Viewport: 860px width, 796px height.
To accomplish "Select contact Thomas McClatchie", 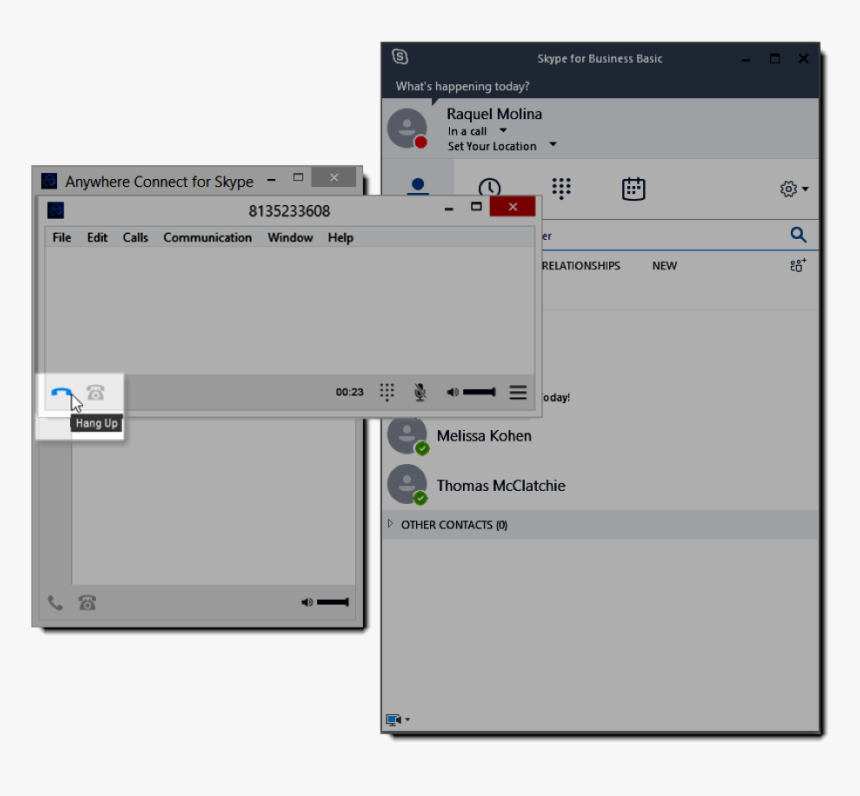I will 601,485.
